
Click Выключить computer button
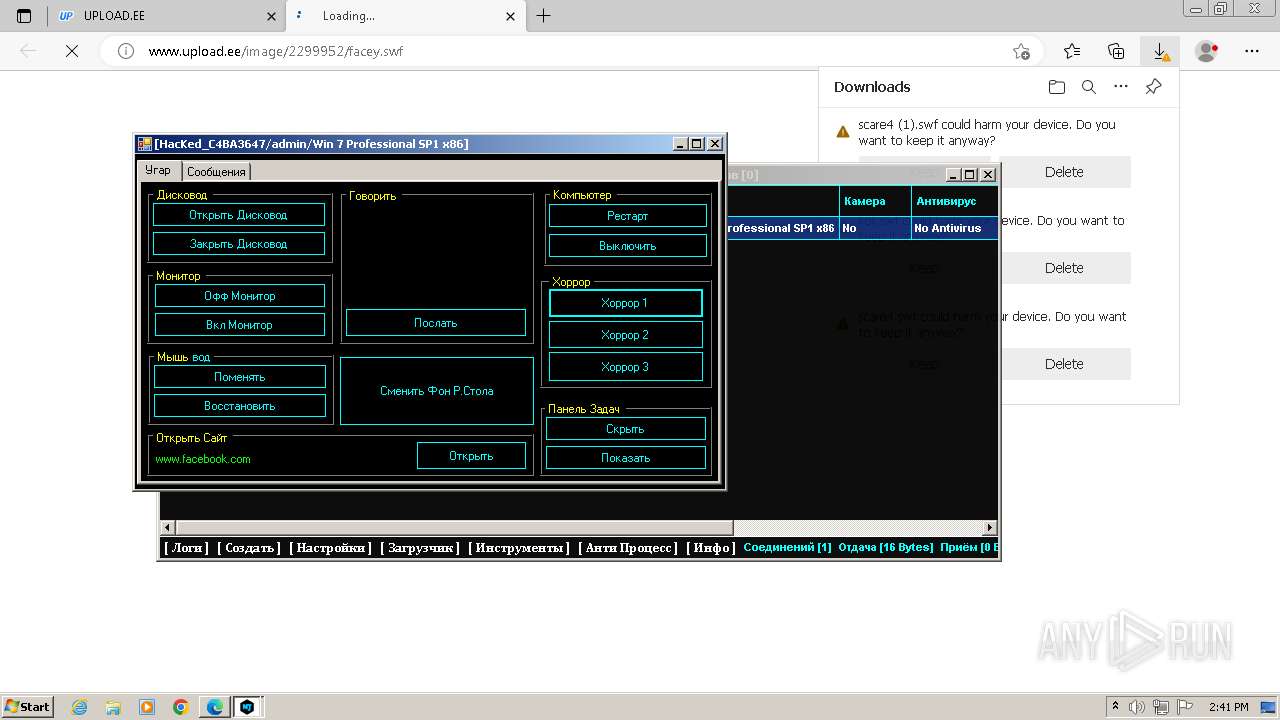628,246
